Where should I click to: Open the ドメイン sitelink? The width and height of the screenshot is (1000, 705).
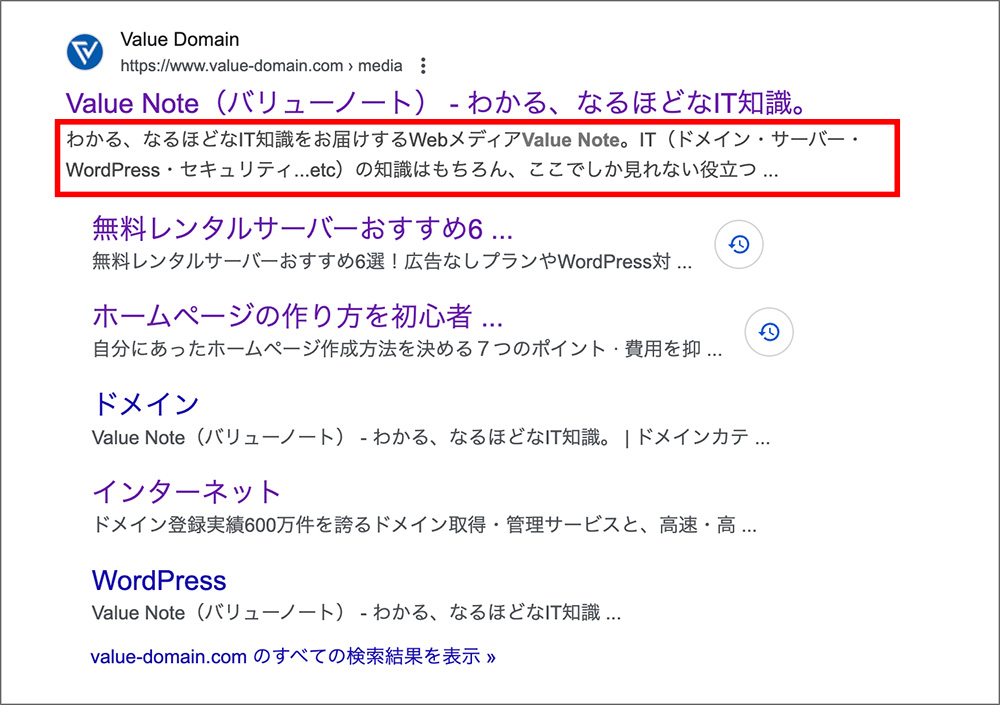(145, 404)
